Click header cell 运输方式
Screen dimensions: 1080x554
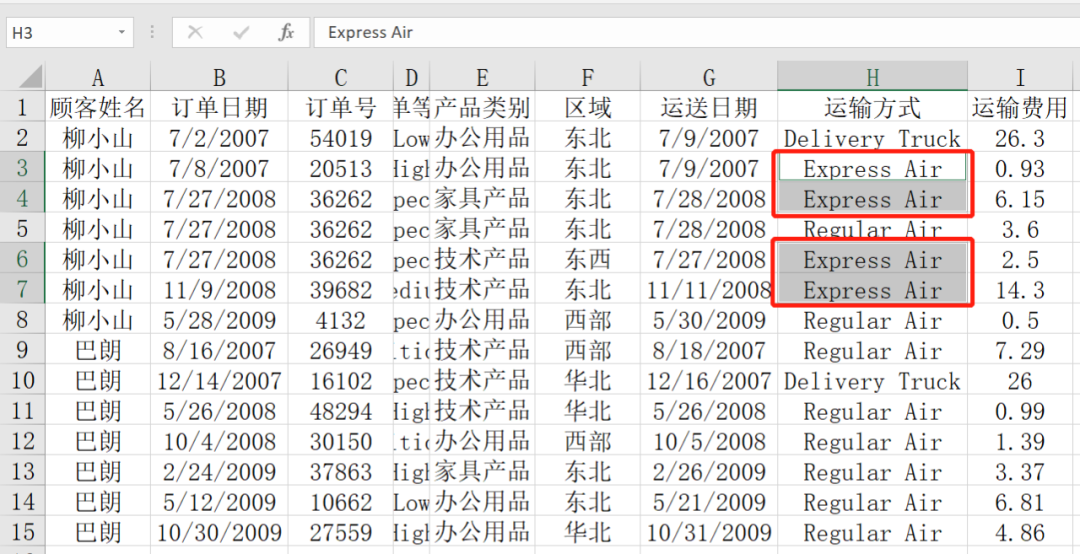click(x=873, y=107)
